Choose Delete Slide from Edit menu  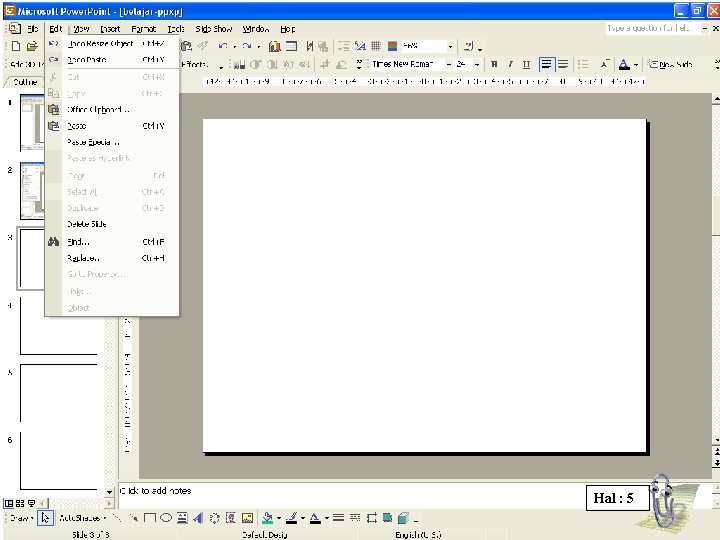point(87,224)
